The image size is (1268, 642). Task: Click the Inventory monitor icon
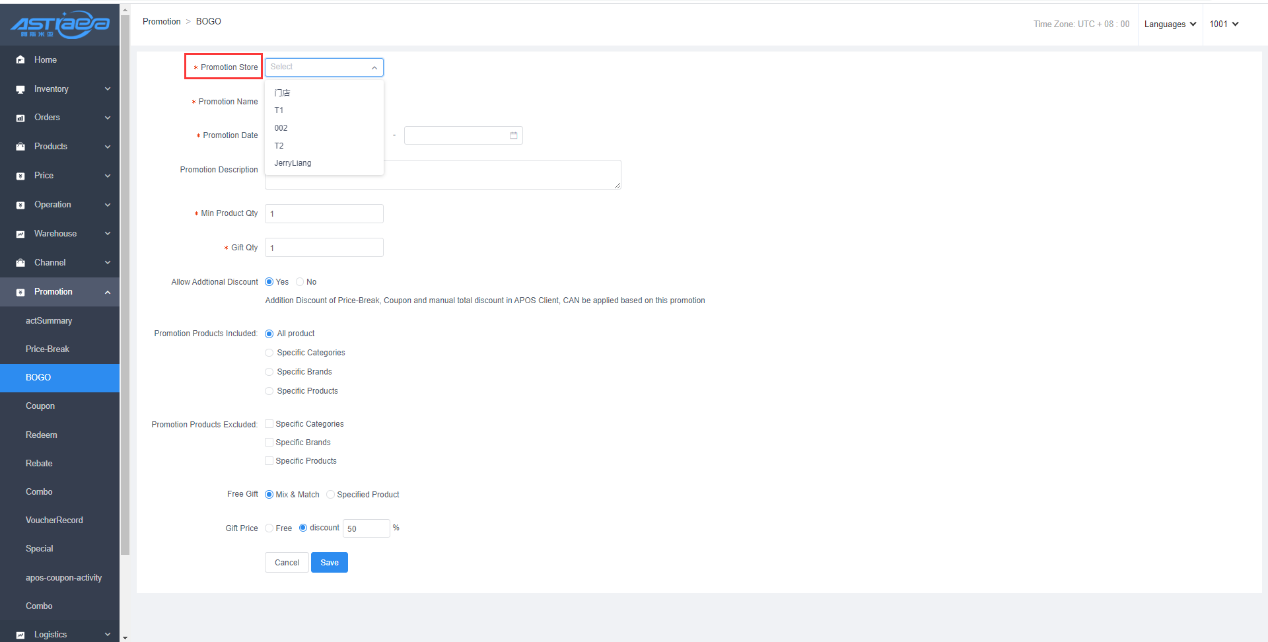click(20, 89)
